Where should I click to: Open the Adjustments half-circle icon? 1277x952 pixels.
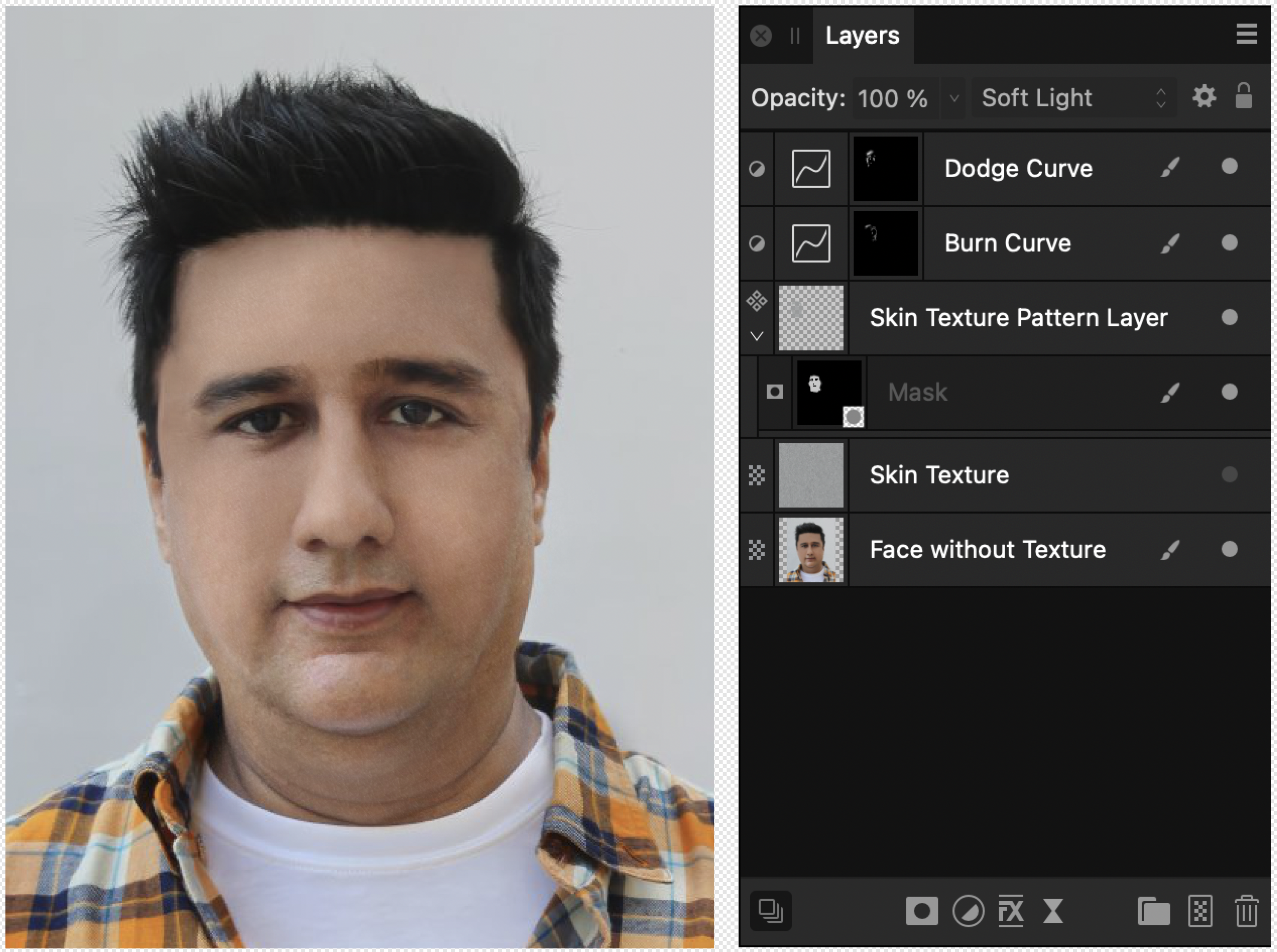click(x=968, y=912)
